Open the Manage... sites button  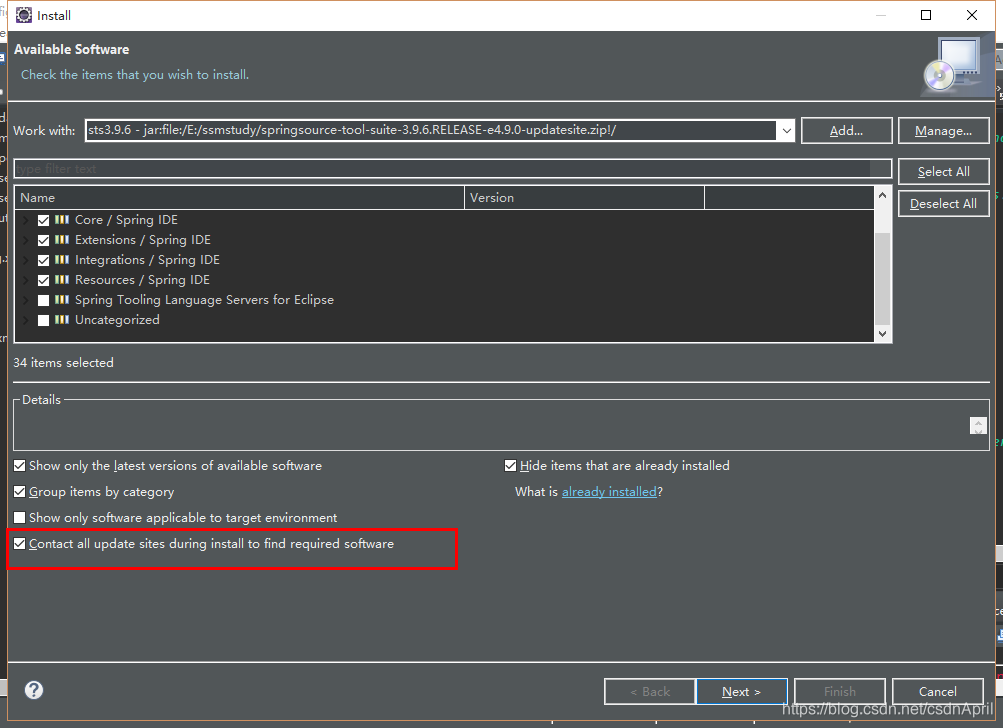(x=944, y=131)
